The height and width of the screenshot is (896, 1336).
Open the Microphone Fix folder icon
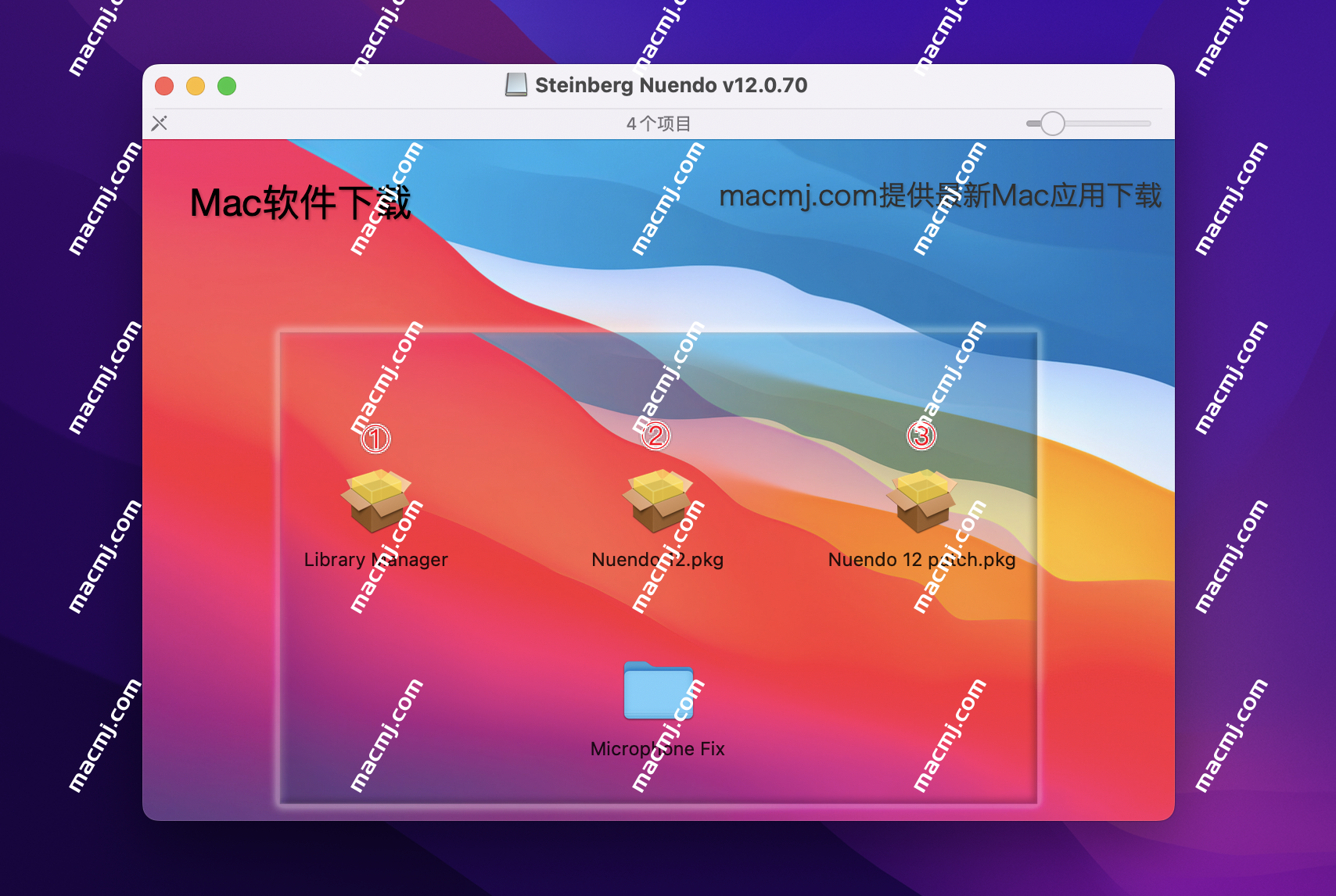click(x=658, y=690)
